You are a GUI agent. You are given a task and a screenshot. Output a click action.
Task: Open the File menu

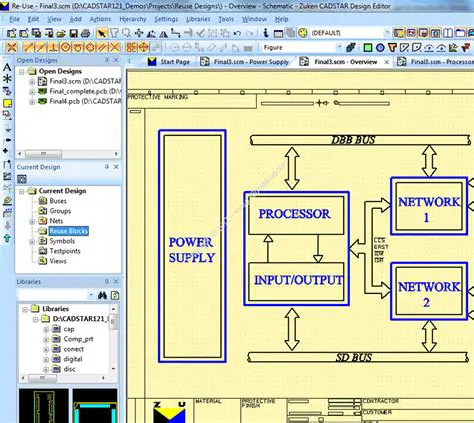coord(14,19)
